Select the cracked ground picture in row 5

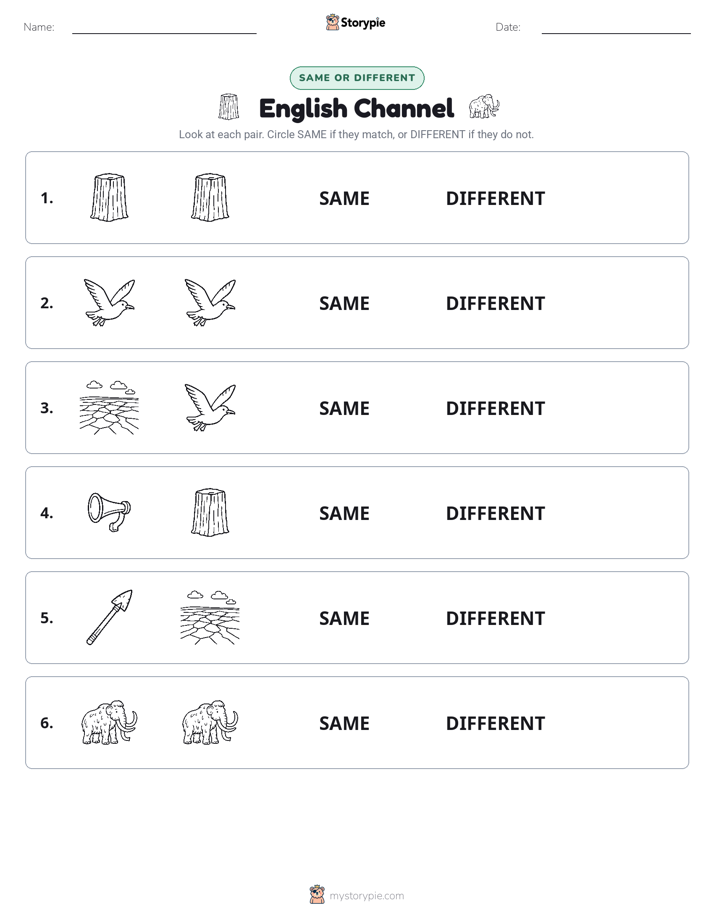pos(210,617)
